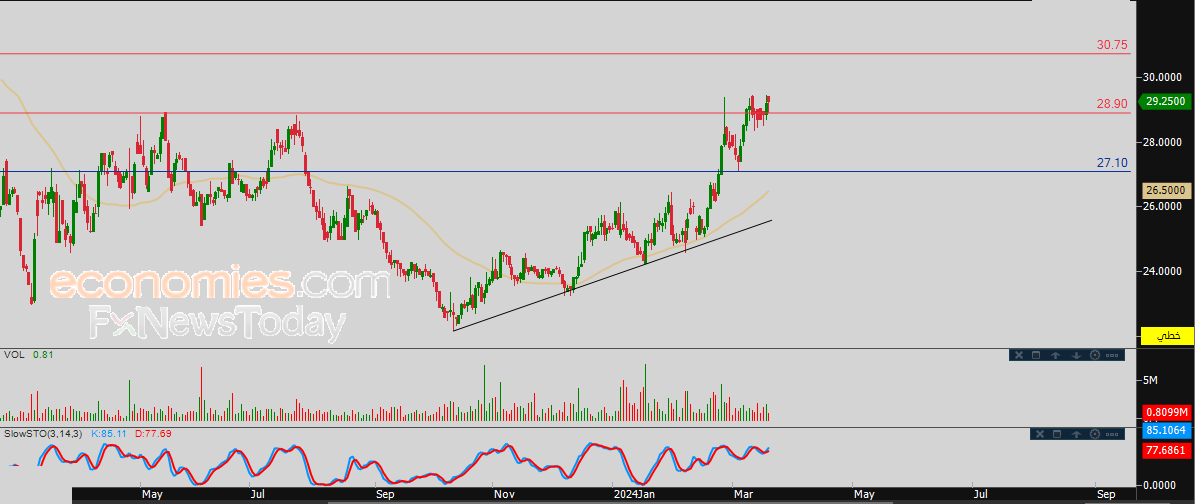The width and height of the screenshot is (1195, 504).
Task: Open more options for SlowSTO pane
Action: pos(1113,434)
